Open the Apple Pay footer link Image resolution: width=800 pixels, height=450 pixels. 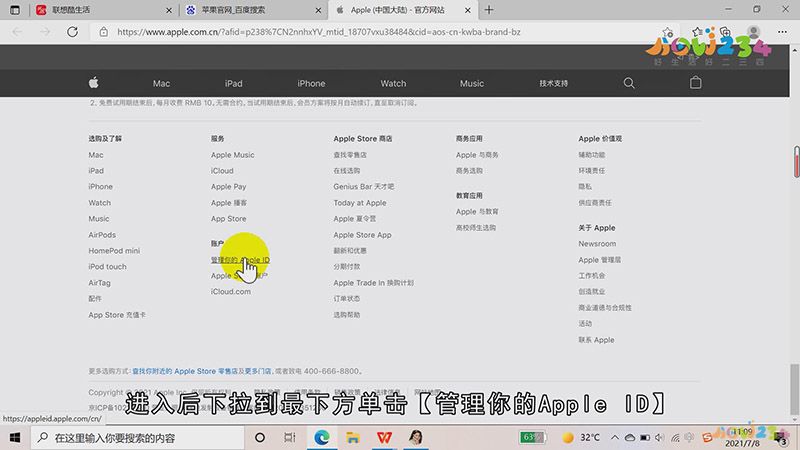(229, 187)
